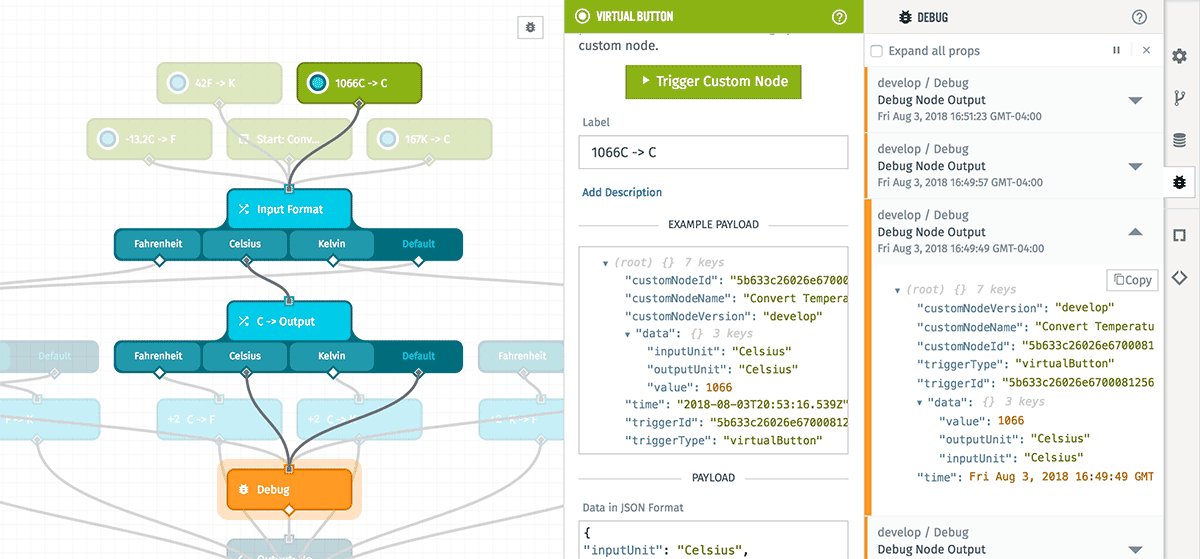Image resolution: width=1200 pixels, height=559 pixels.
Task: Select the orange Debug node label
Action: 273,490
